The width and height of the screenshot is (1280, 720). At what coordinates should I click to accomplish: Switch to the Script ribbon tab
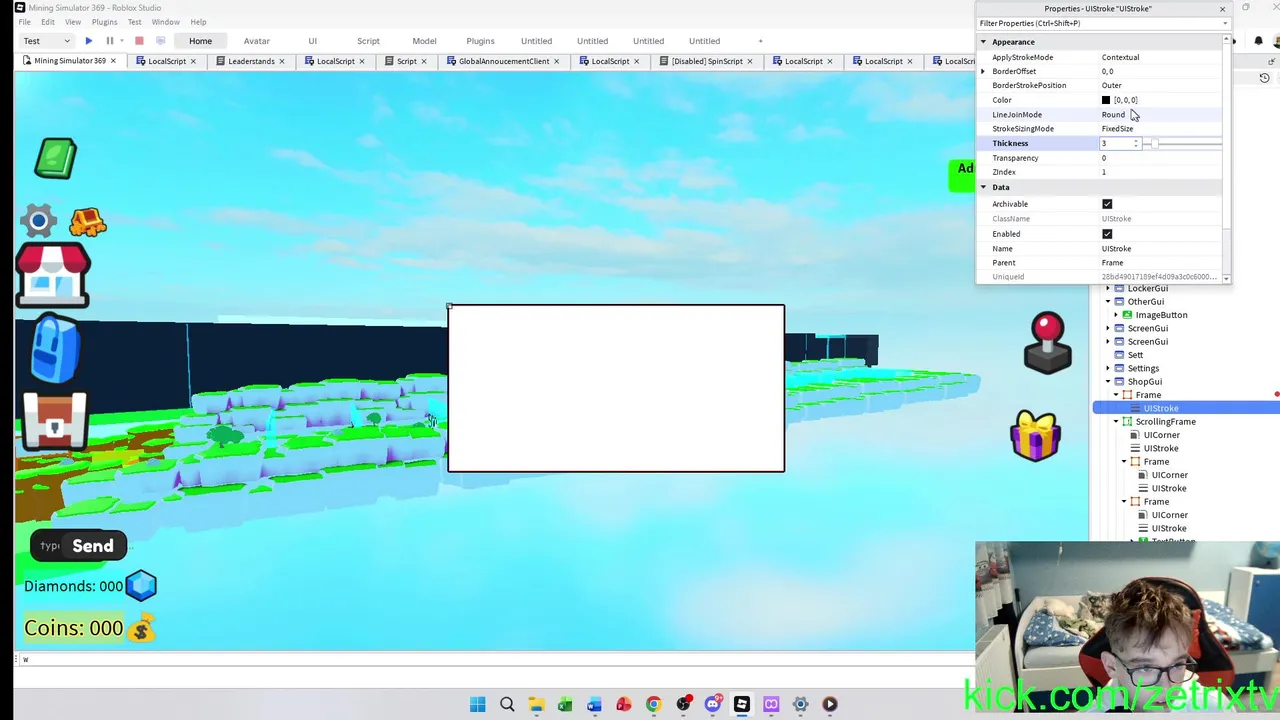click(x=368, y=41)
